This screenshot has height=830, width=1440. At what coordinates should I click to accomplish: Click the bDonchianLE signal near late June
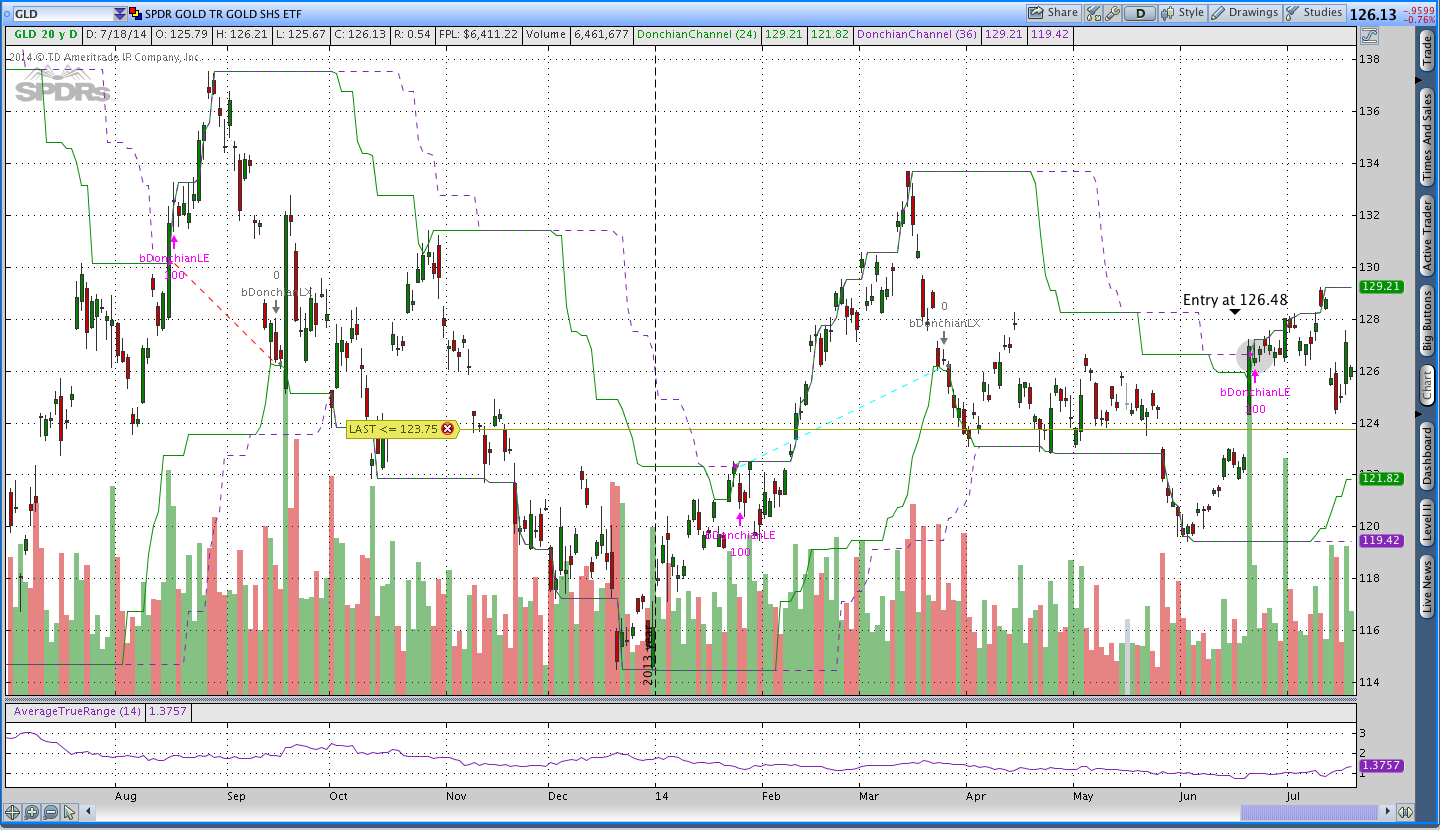point(1255,393)
